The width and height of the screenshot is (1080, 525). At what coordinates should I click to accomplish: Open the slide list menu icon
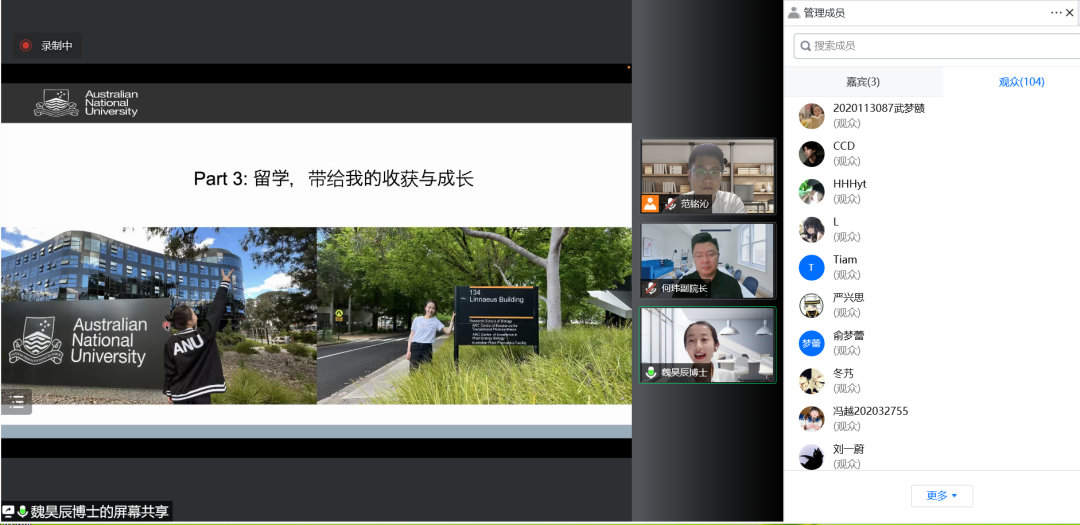pyautogui.click(x=17, y=401)
